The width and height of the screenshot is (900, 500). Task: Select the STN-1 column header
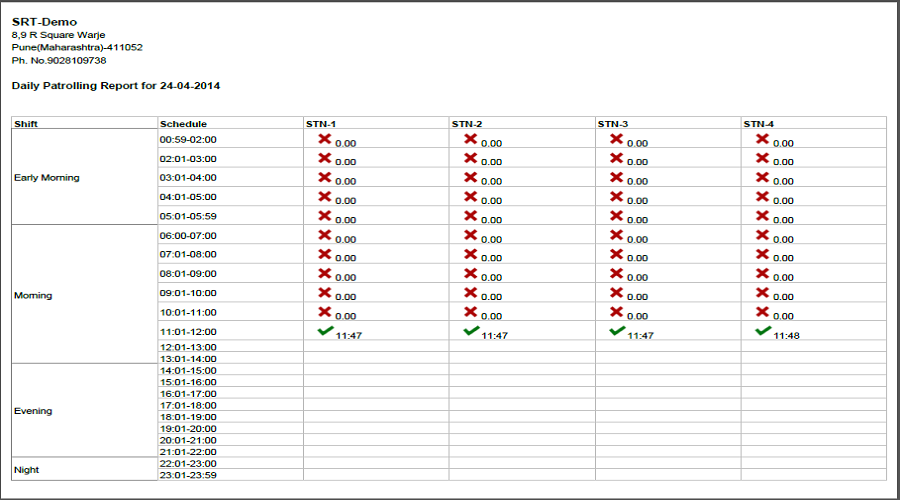click(320, 124)
